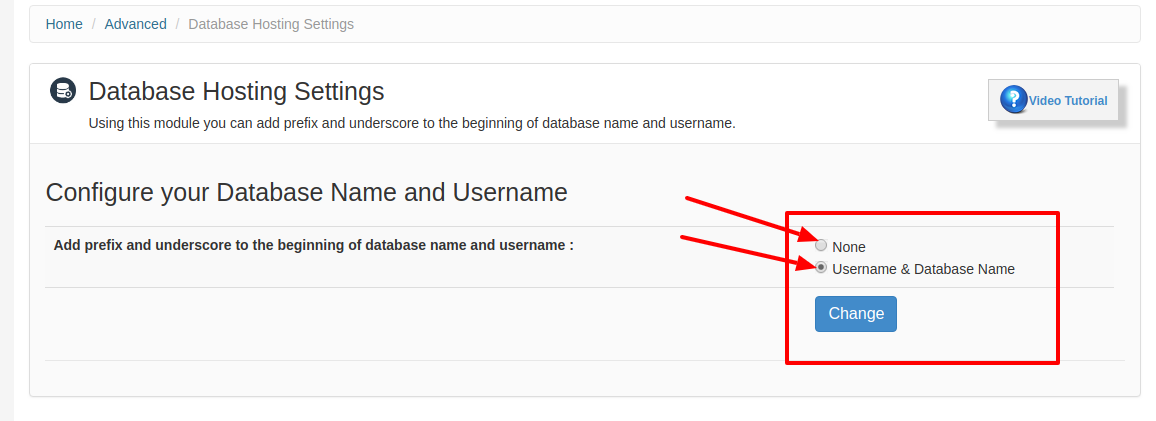This screenshot has width=1156, height=421.
Task: Click the Database Hosting Settings breadcrumb item
Action: point(271,24)
